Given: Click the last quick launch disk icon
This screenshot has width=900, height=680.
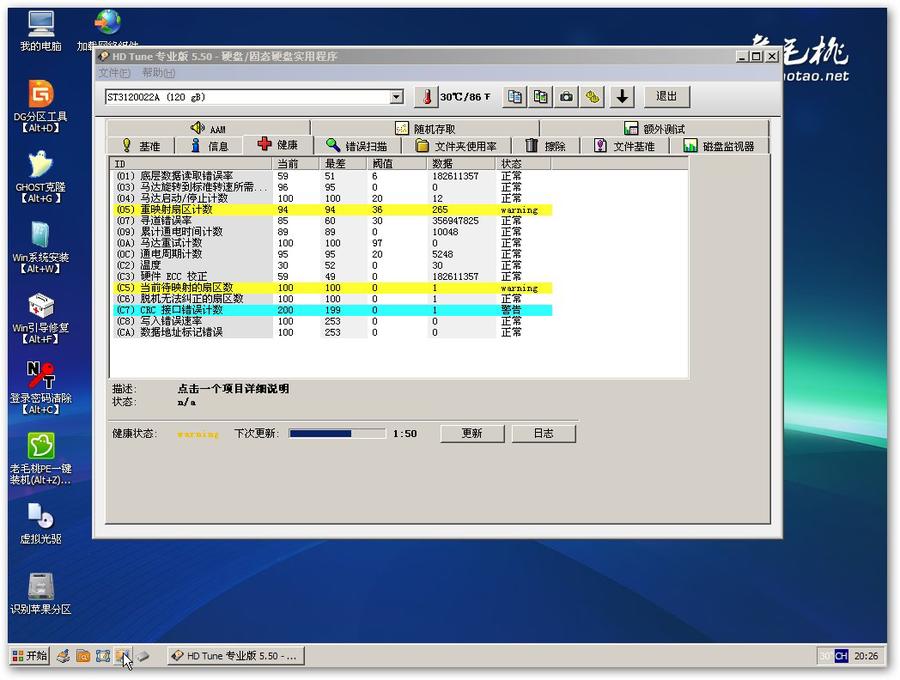Looking at the screenshot, I should (x=143, y=655).
